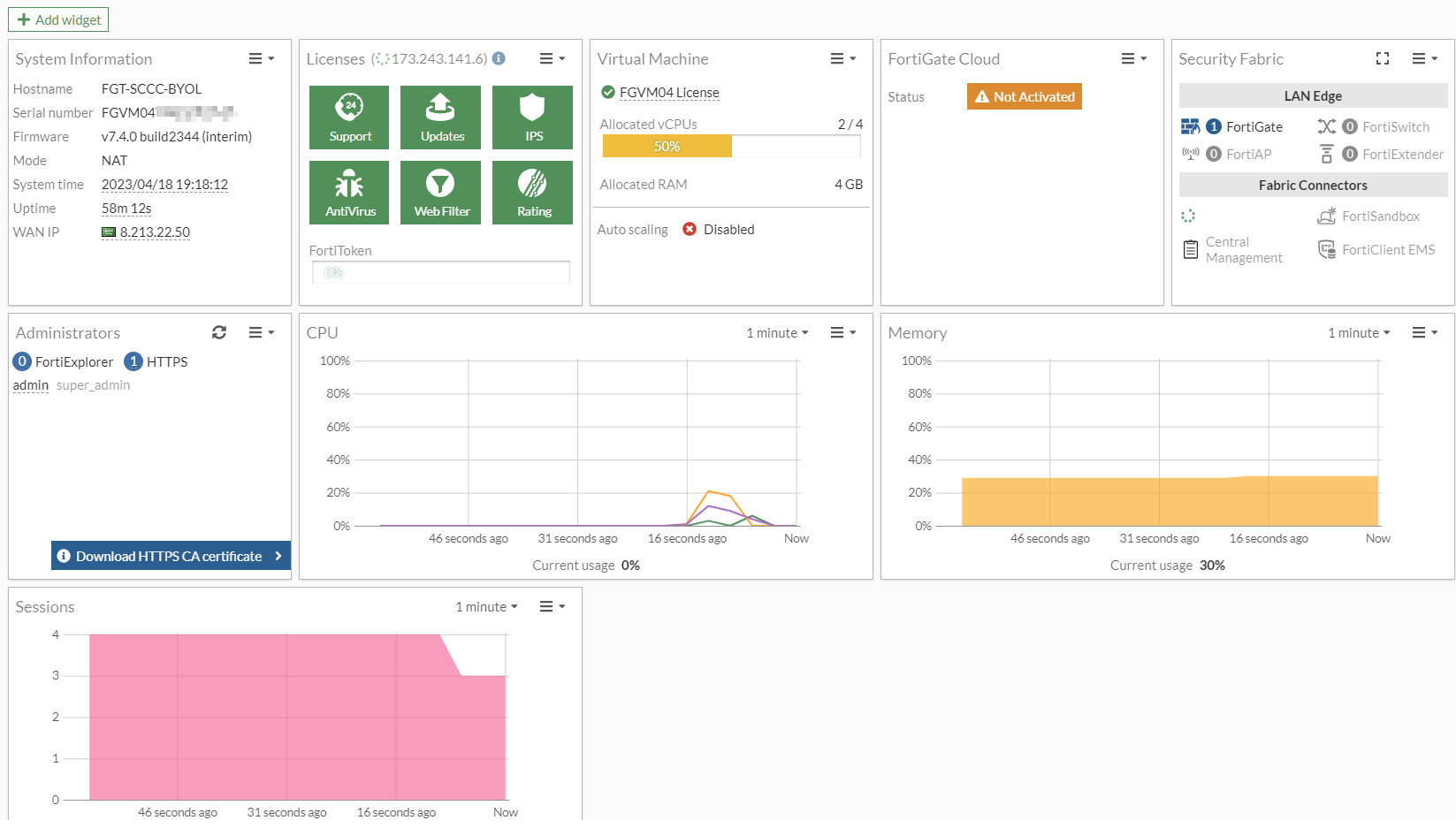The width and height of the screenshot is (1456, 828).
Task: Select the IPS license icon
Action: tap(532, 117)
